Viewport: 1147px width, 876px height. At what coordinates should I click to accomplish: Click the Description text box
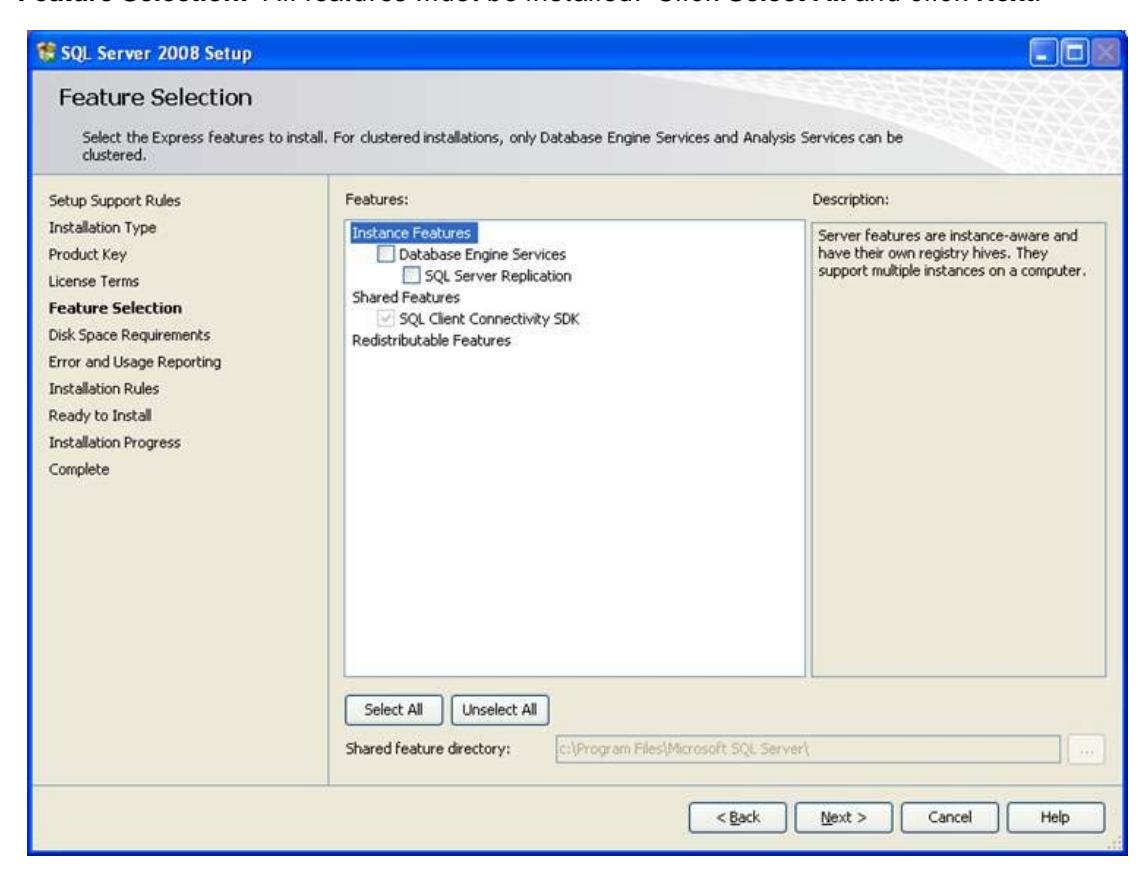coord(958,449)
